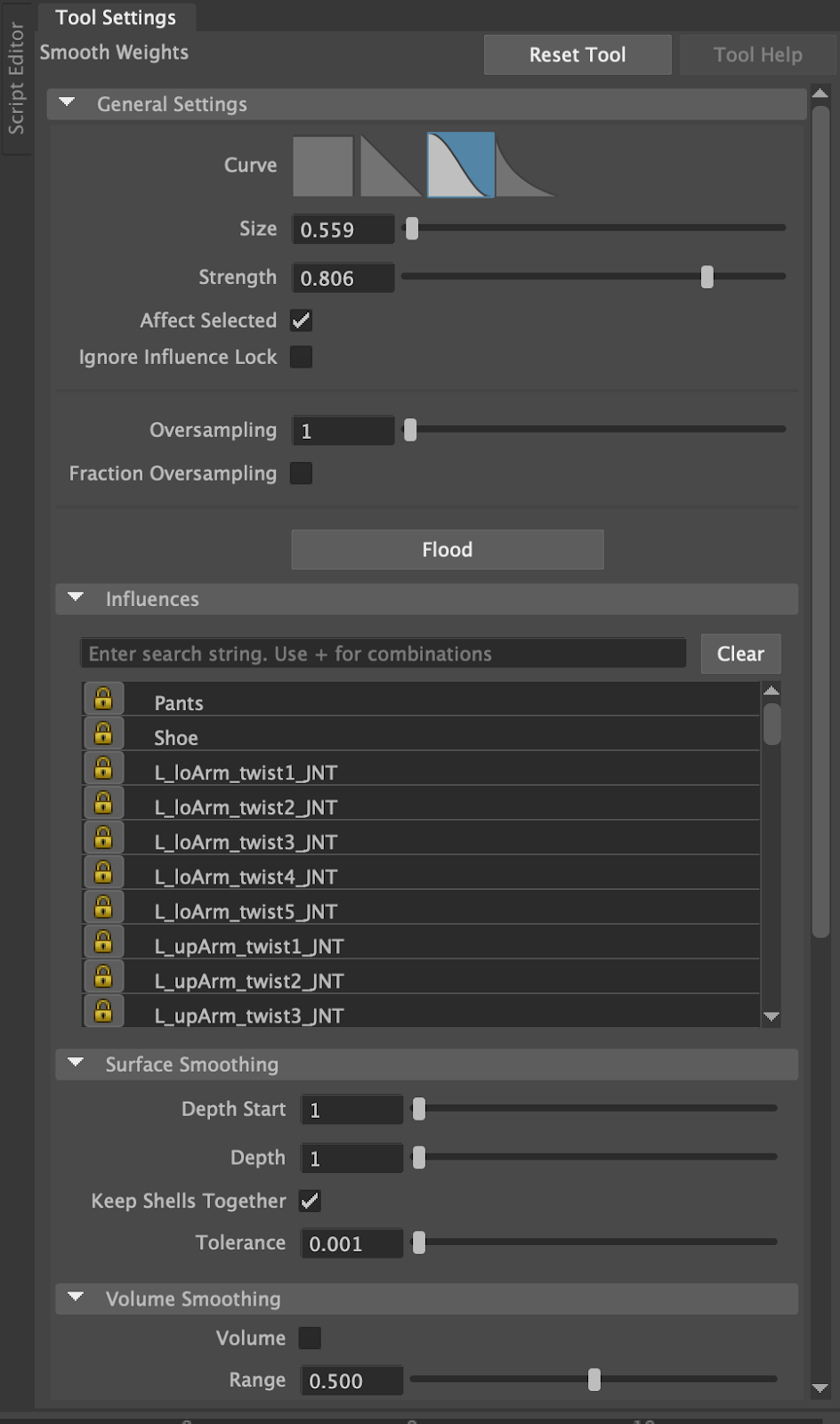Click the Depth slider handle
840x1424 pixels.
point(419,1158)
